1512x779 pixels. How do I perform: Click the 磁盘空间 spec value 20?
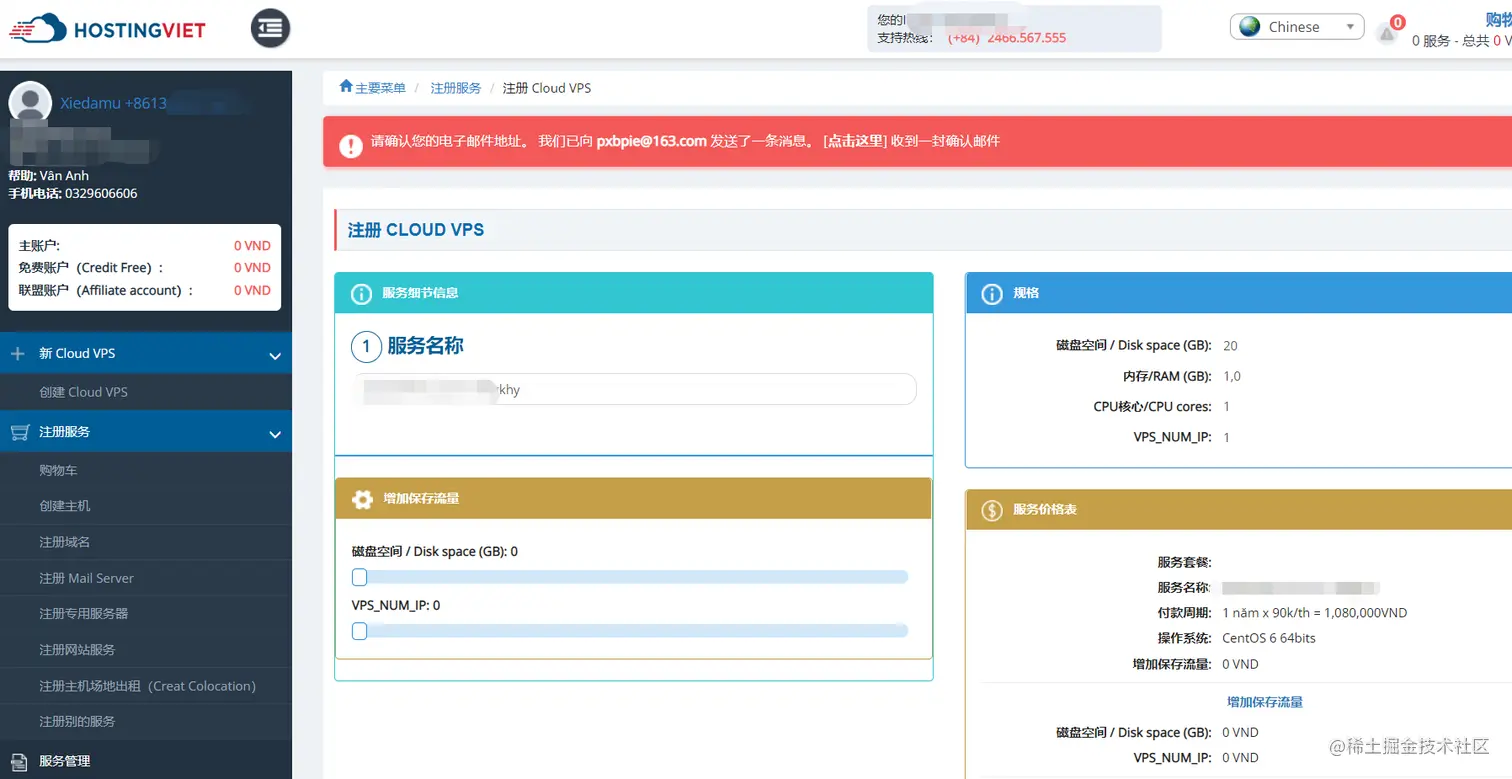coord(1230,346)
